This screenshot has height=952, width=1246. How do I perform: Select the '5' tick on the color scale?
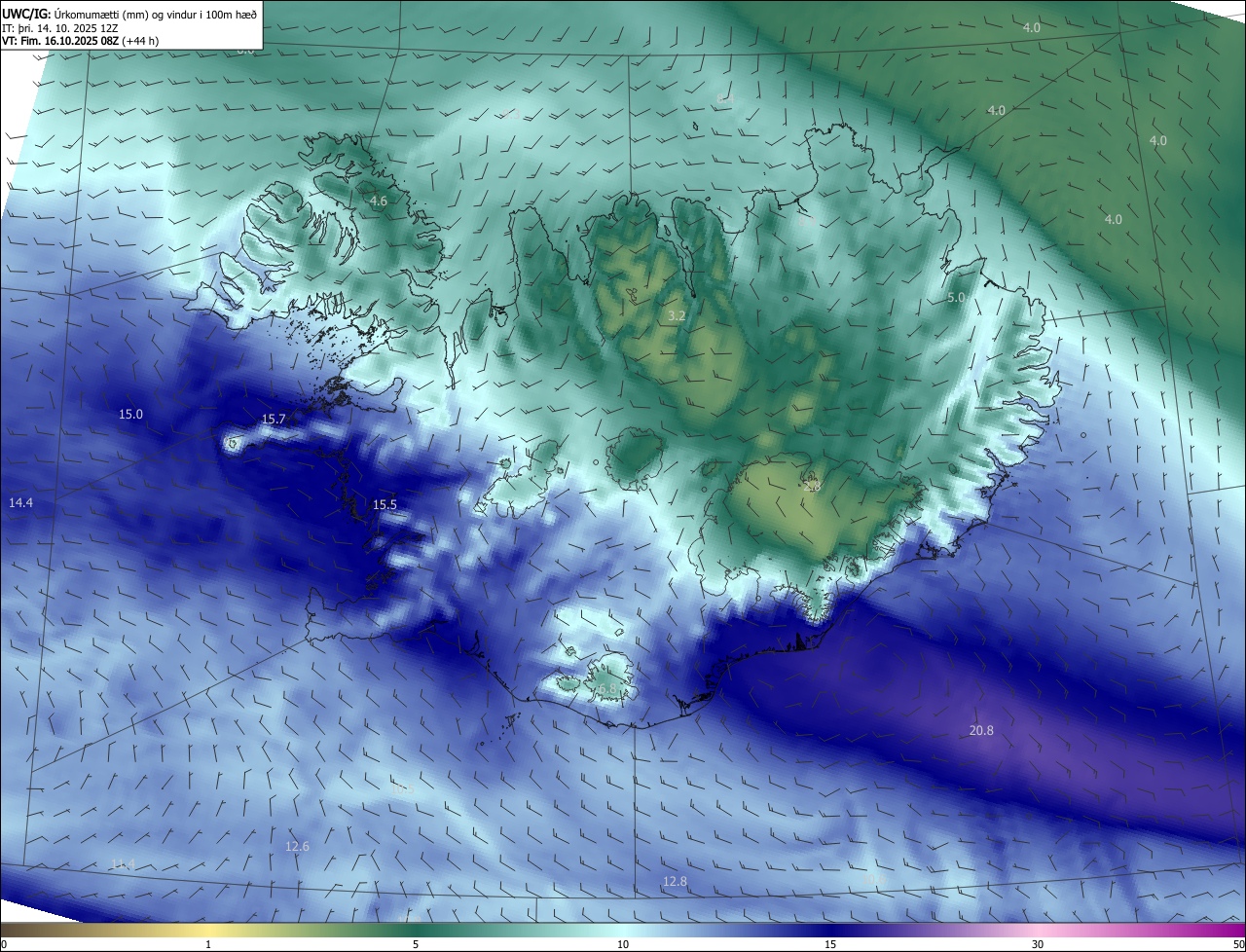(416, 944)
